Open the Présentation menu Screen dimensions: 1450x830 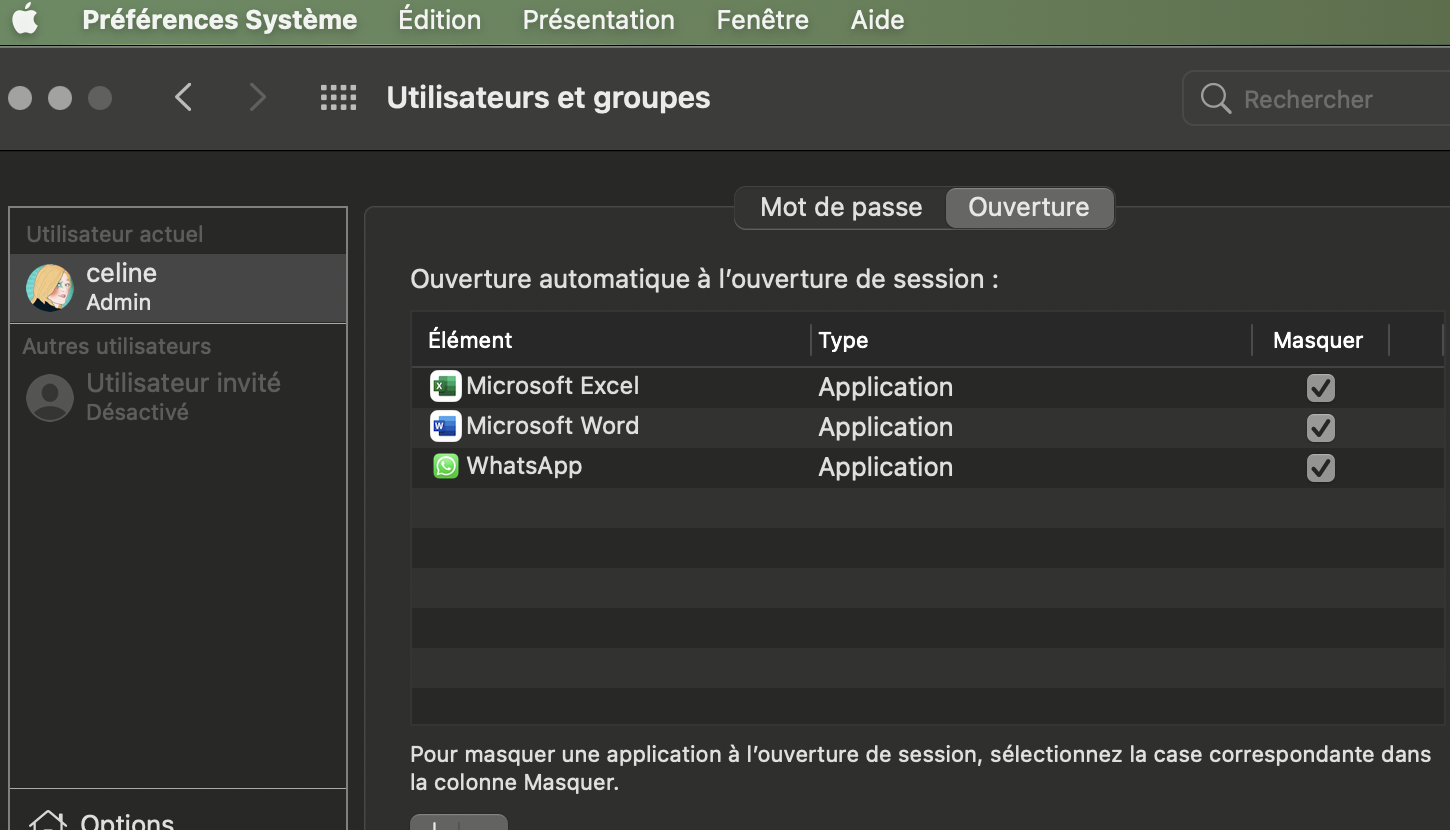(x=598, y=20)
